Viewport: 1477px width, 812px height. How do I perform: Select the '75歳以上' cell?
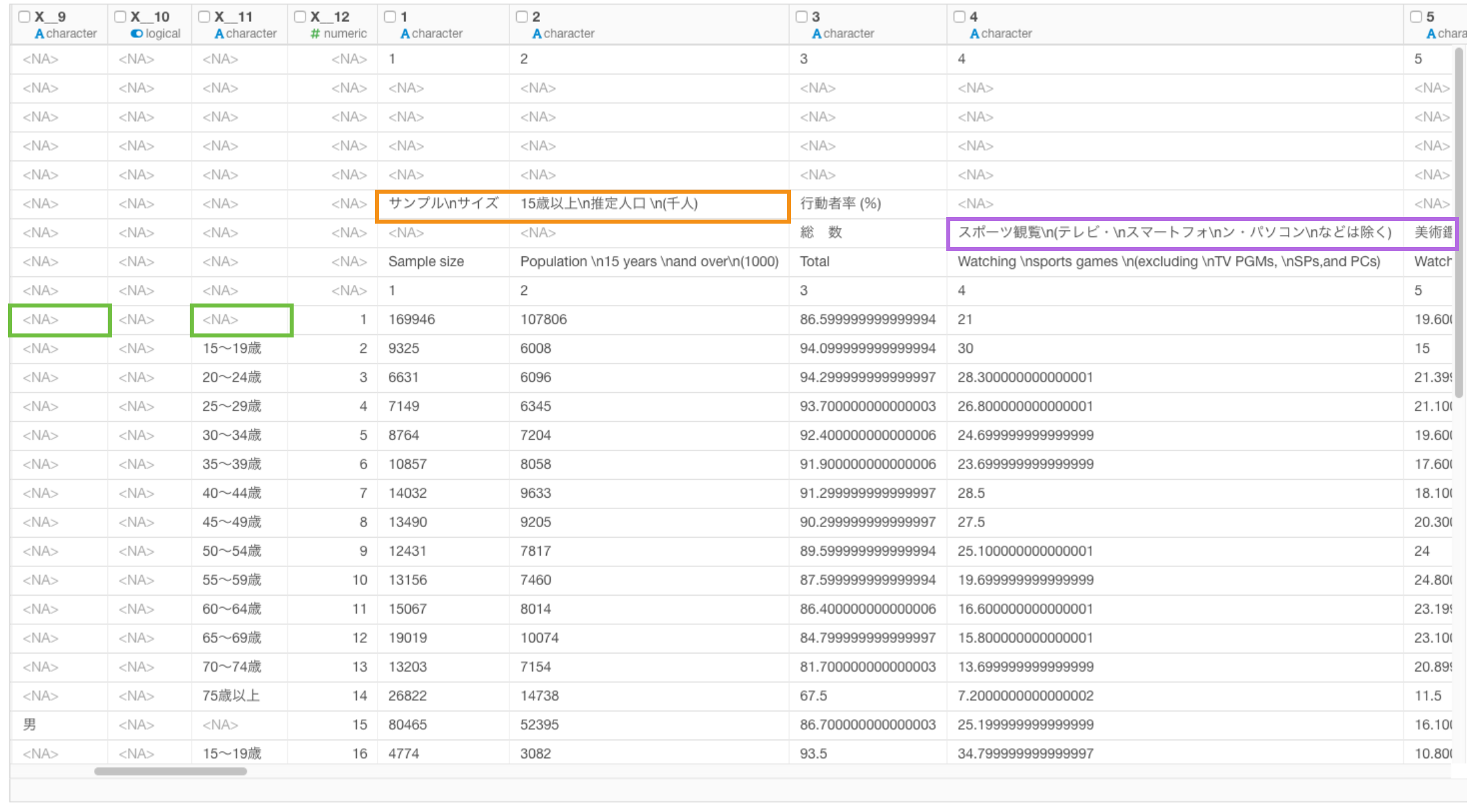(240, 696)
